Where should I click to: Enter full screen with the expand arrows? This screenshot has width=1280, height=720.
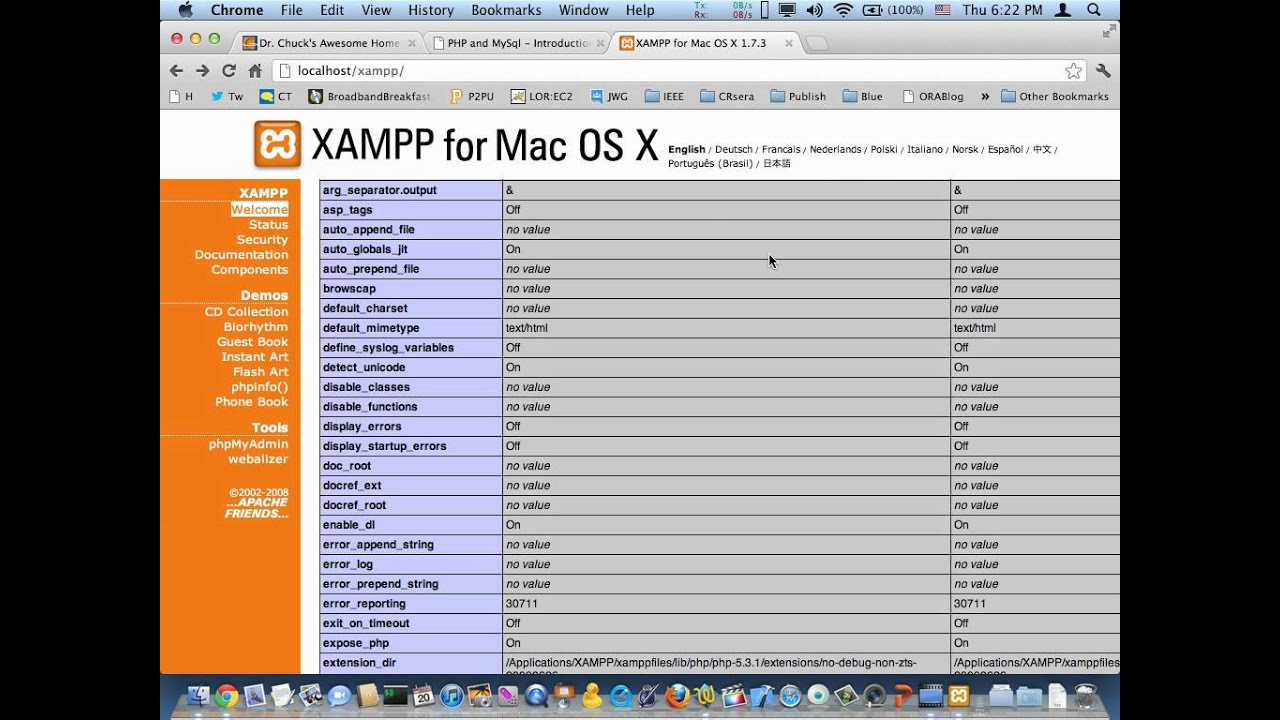tap(1108, 33)
